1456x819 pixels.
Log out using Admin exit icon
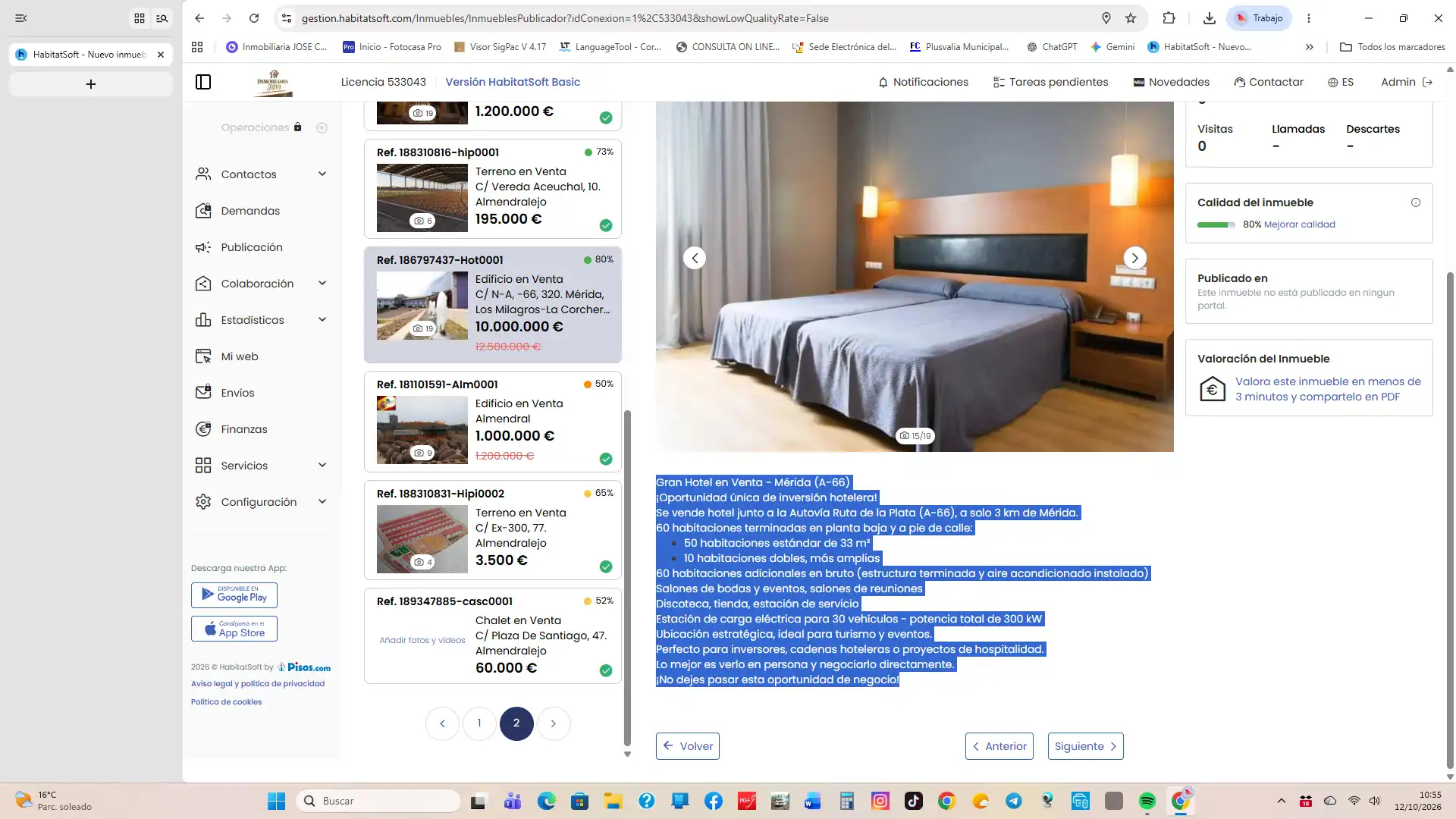coord(1428,82)
